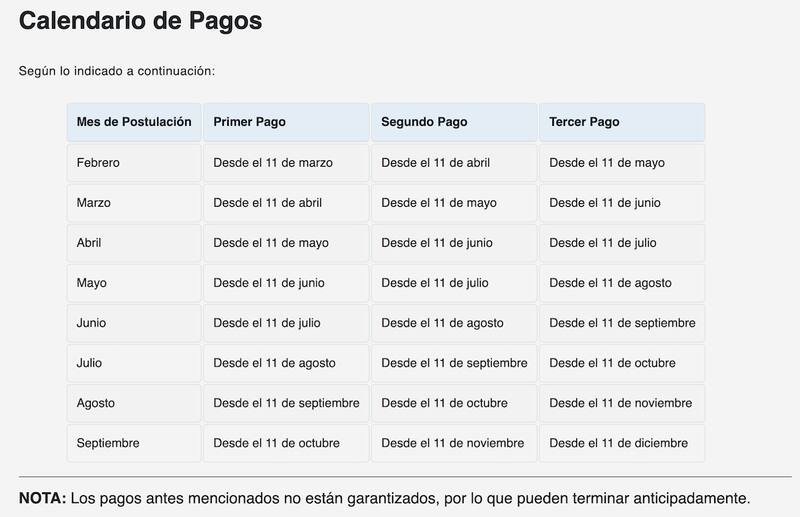Select the "Desde el 11 de diciembre" cell

[x=620, y=443]
